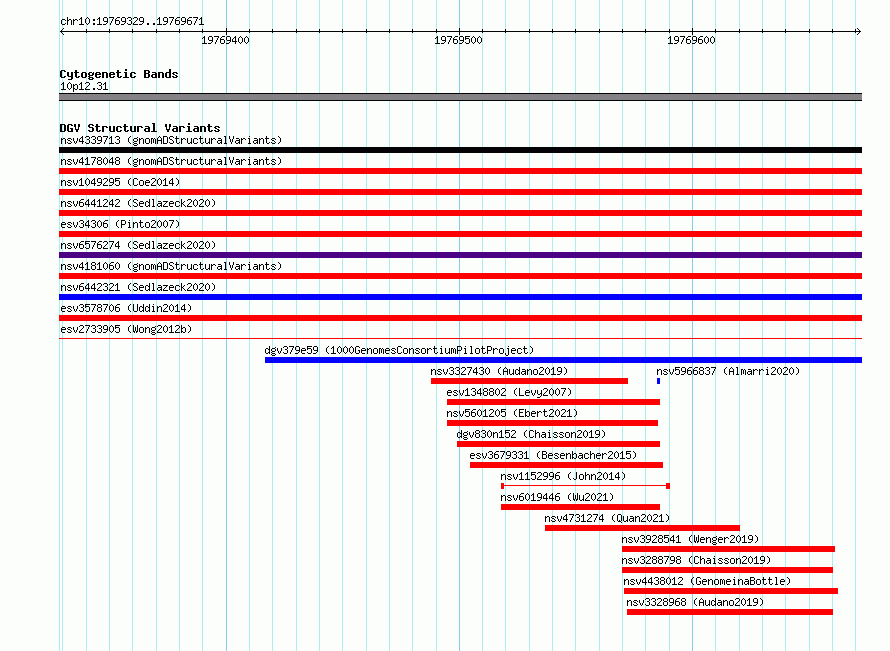Select the dgv830n152 red bar
The height and width of the screenshot is (651, 890).
tap(559, 444)
